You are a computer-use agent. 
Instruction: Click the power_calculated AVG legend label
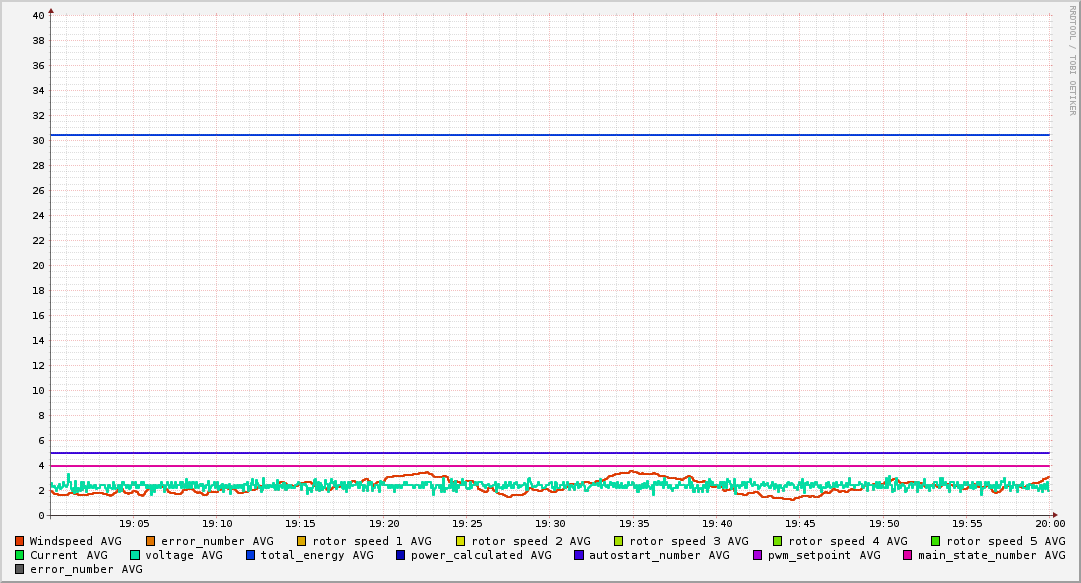[480, 555]
